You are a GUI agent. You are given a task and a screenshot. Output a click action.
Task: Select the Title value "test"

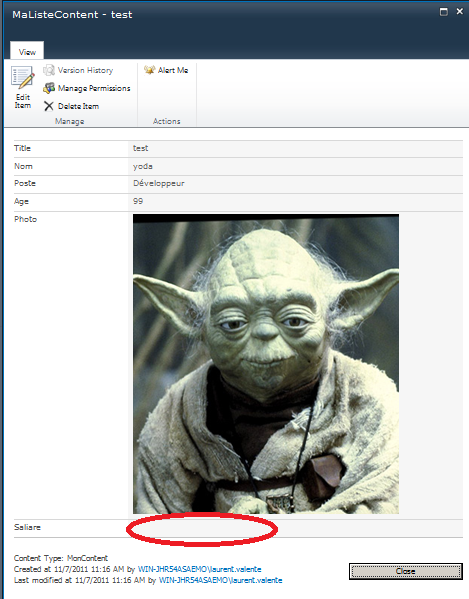(x=141, y=148)
